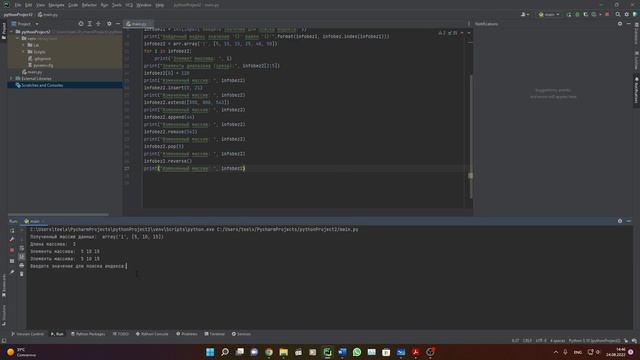Open Version Control tool window
This screenshot has width=640, height=360.
(x=27, y=334)
